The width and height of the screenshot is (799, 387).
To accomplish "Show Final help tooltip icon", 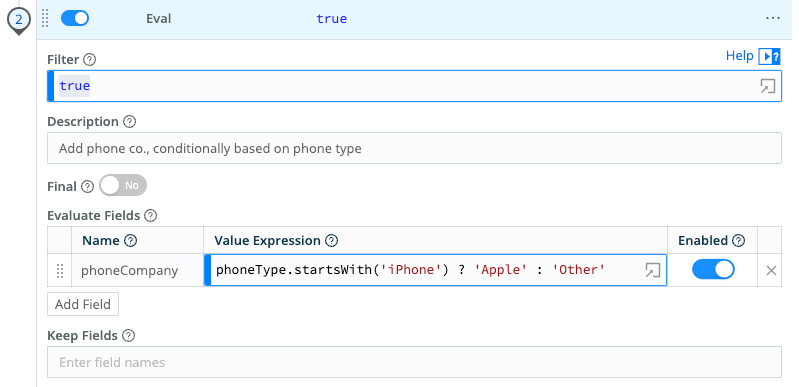I will point(88,187).
